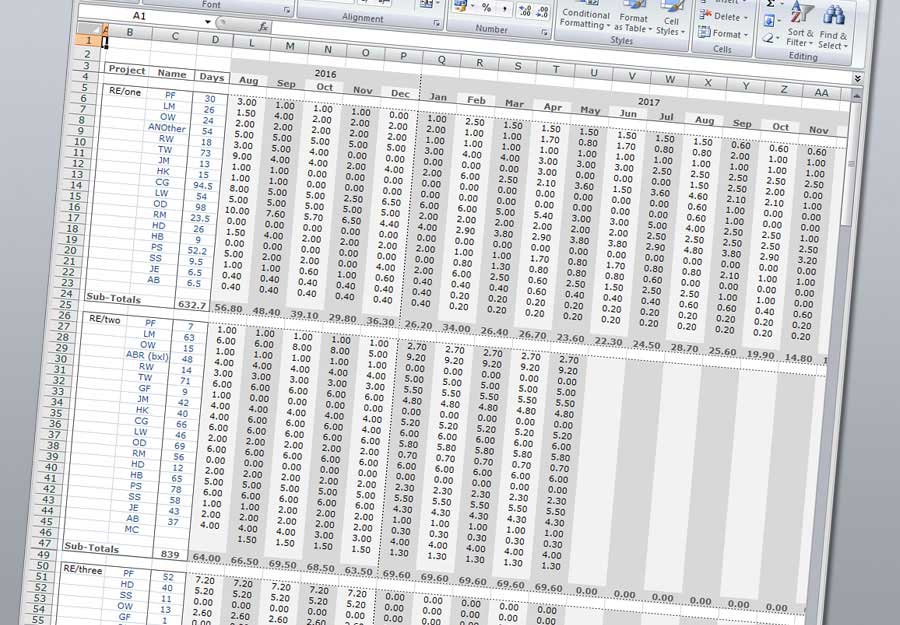Click the MC name cell
This screenshot has height=625, width=900.
click(131, 529)
